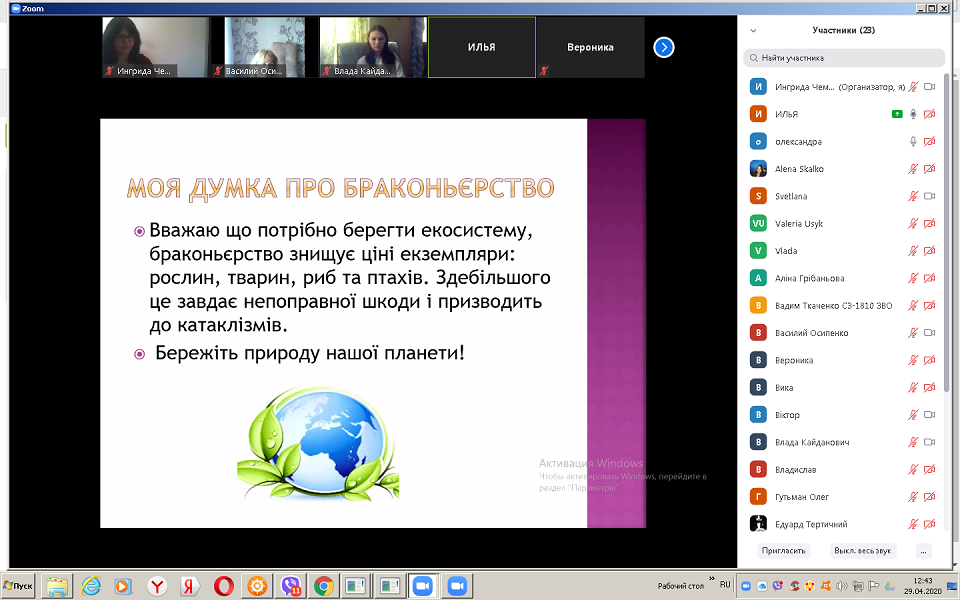Click the green screen-share icon beside ИЛЬЯ
Viewport: 960px width, 600px height.
click(x=897, y=114)
